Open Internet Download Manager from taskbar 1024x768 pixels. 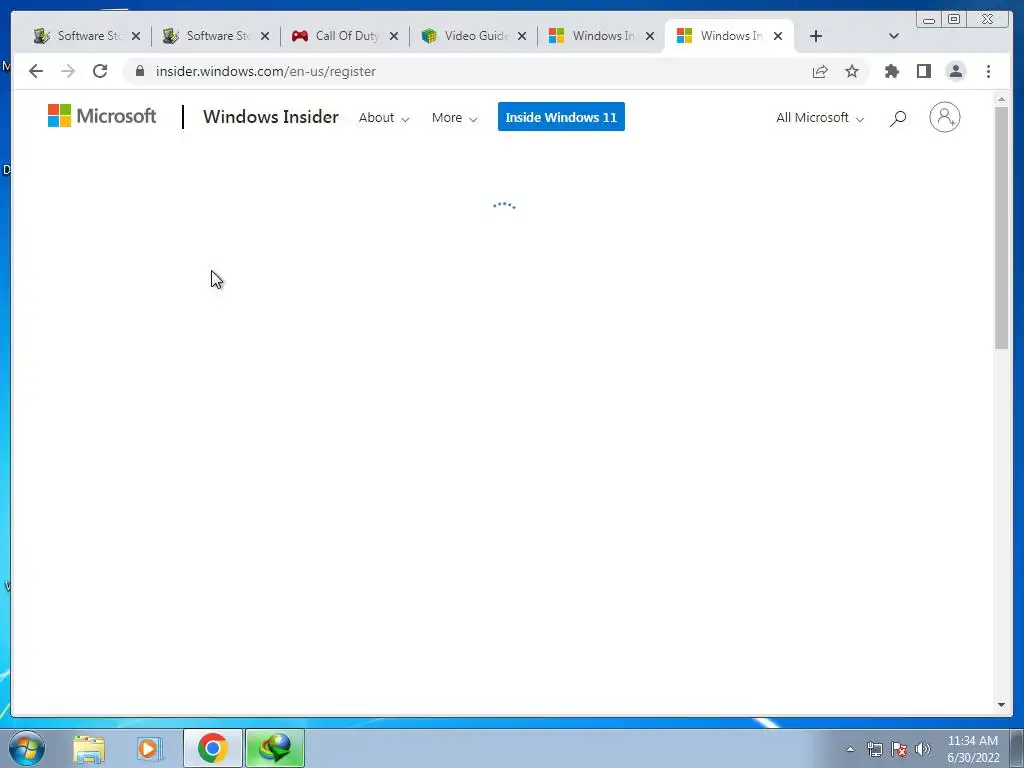point(275,748)
